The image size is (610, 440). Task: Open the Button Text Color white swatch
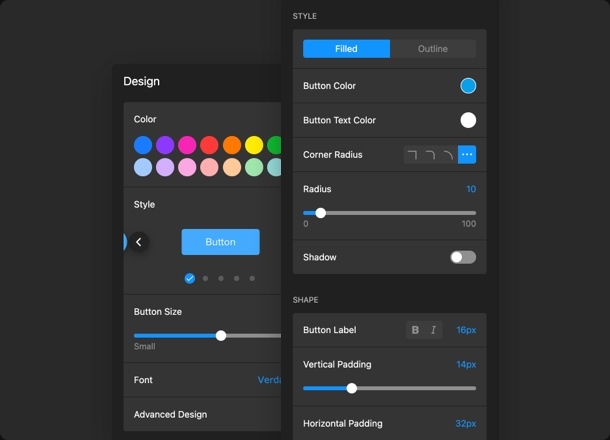[x=468, y=120]
